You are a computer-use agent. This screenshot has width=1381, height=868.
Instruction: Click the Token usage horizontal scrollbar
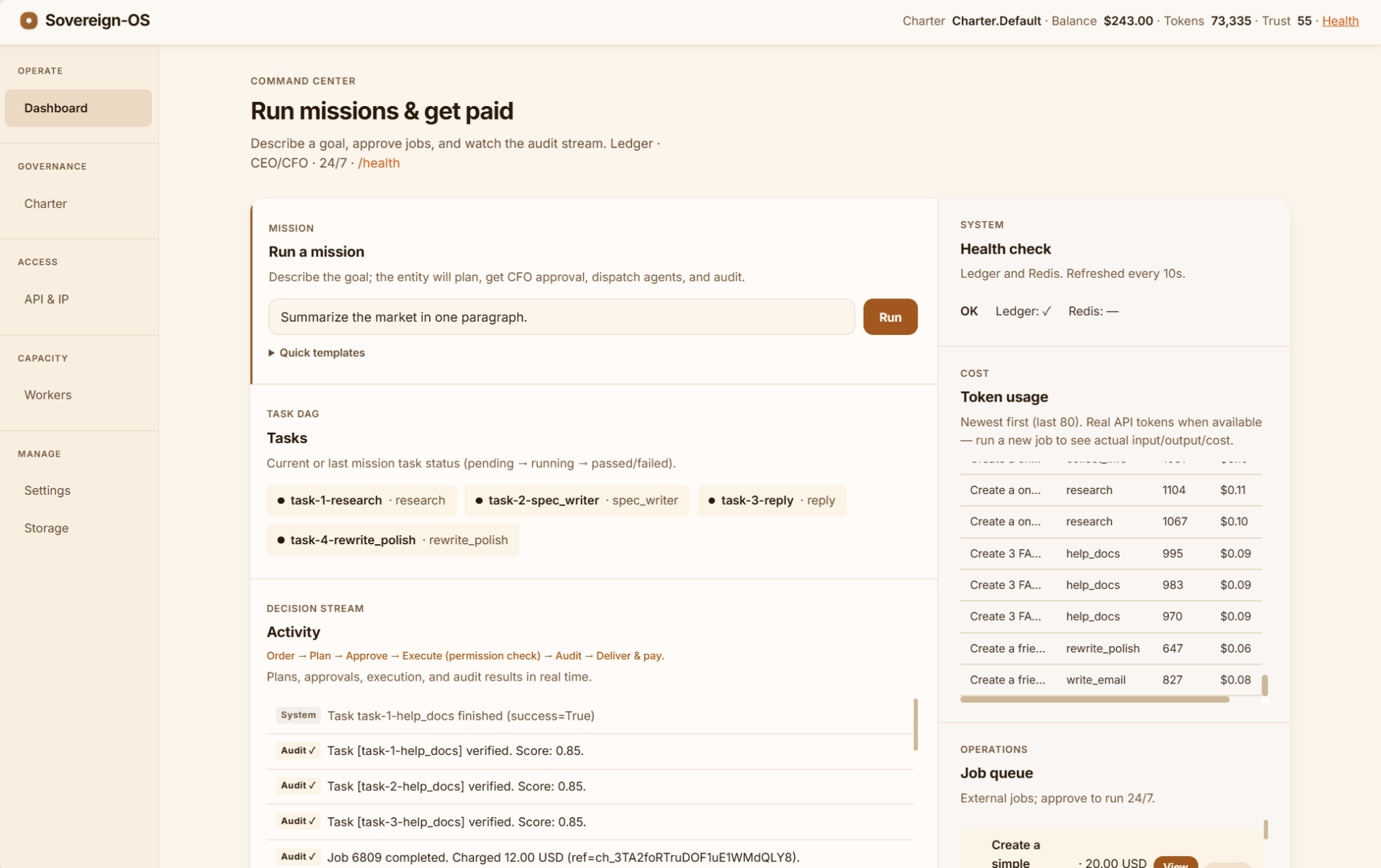(1094, 699)
